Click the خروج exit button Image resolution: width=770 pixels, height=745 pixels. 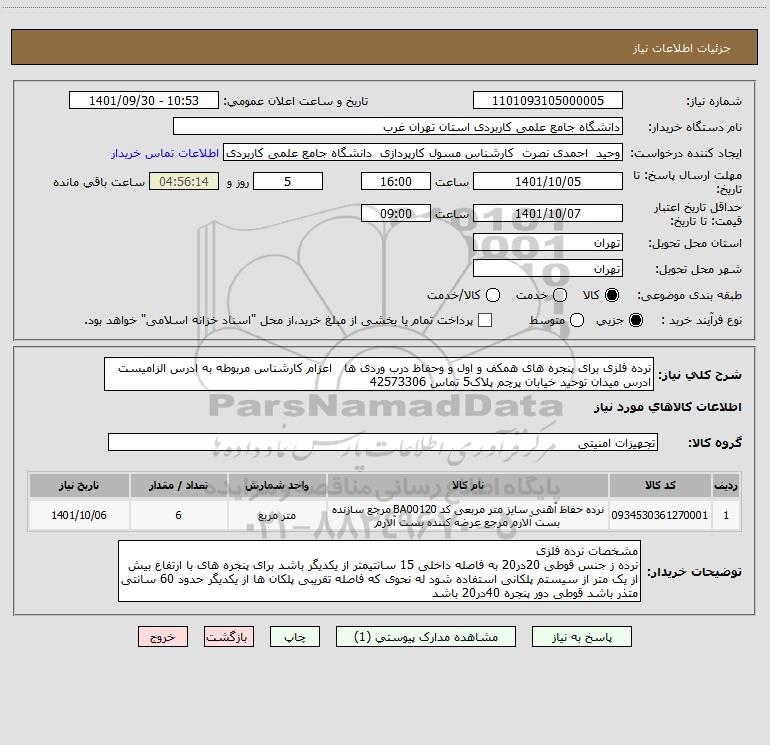(163, 637)
